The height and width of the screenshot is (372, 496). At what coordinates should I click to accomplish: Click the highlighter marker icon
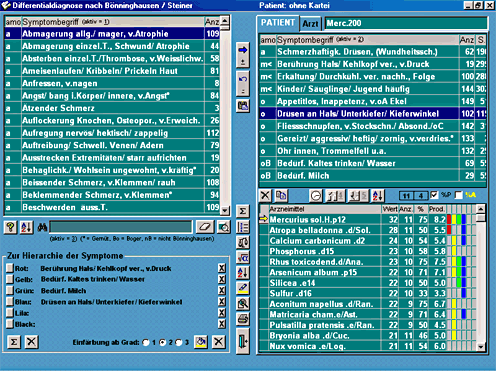pos(243,288)
